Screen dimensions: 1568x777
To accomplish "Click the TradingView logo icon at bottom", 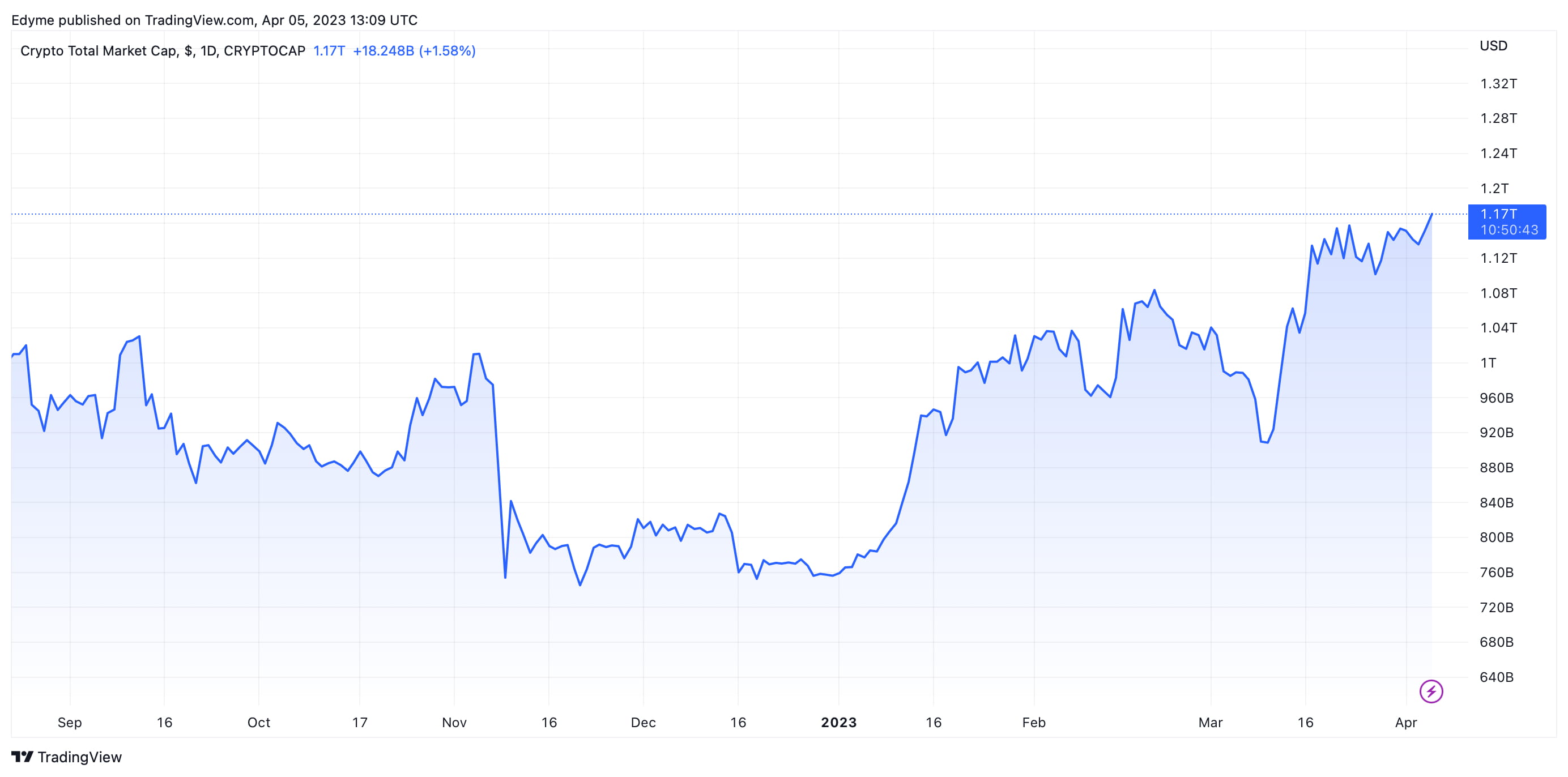I will (22, 756).
